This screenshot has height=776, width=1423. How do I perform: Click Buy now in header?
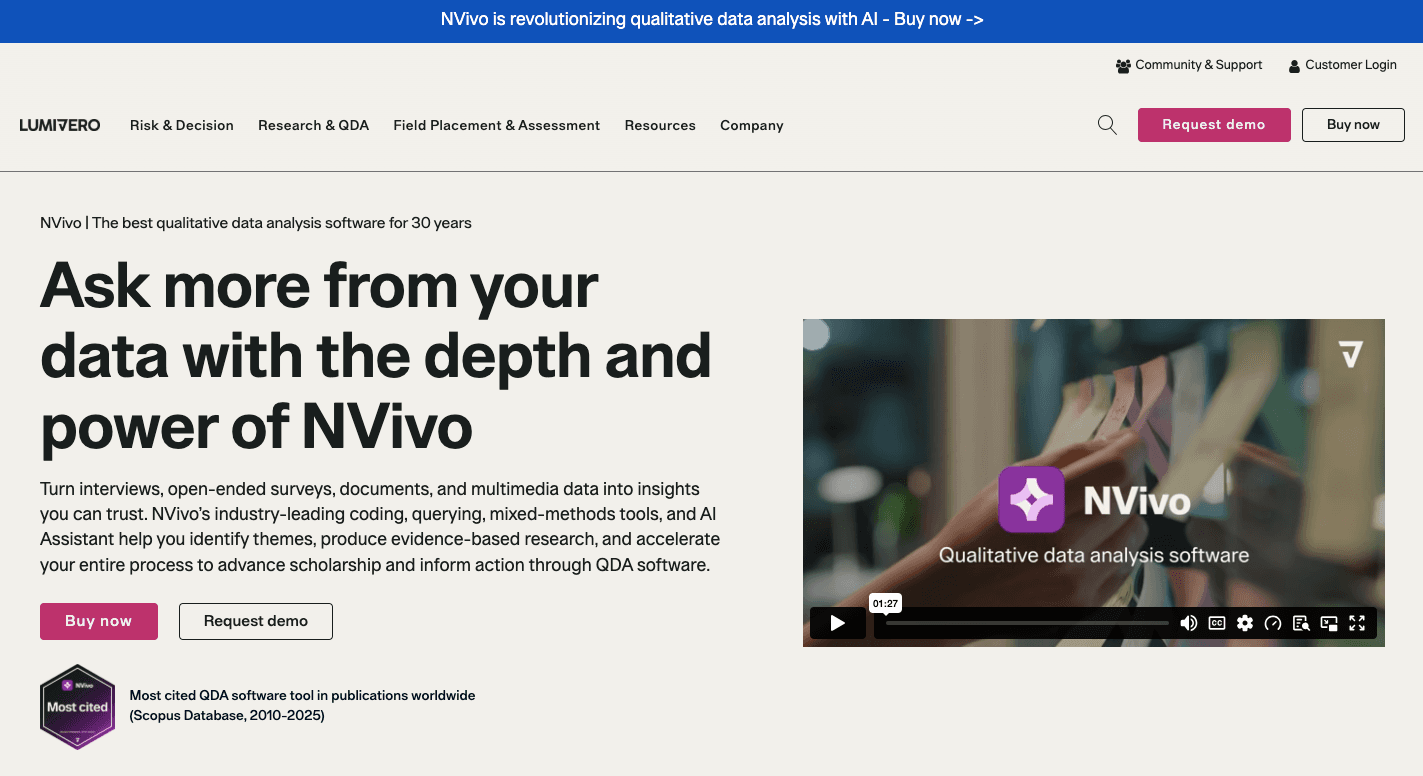(1353, 125)
